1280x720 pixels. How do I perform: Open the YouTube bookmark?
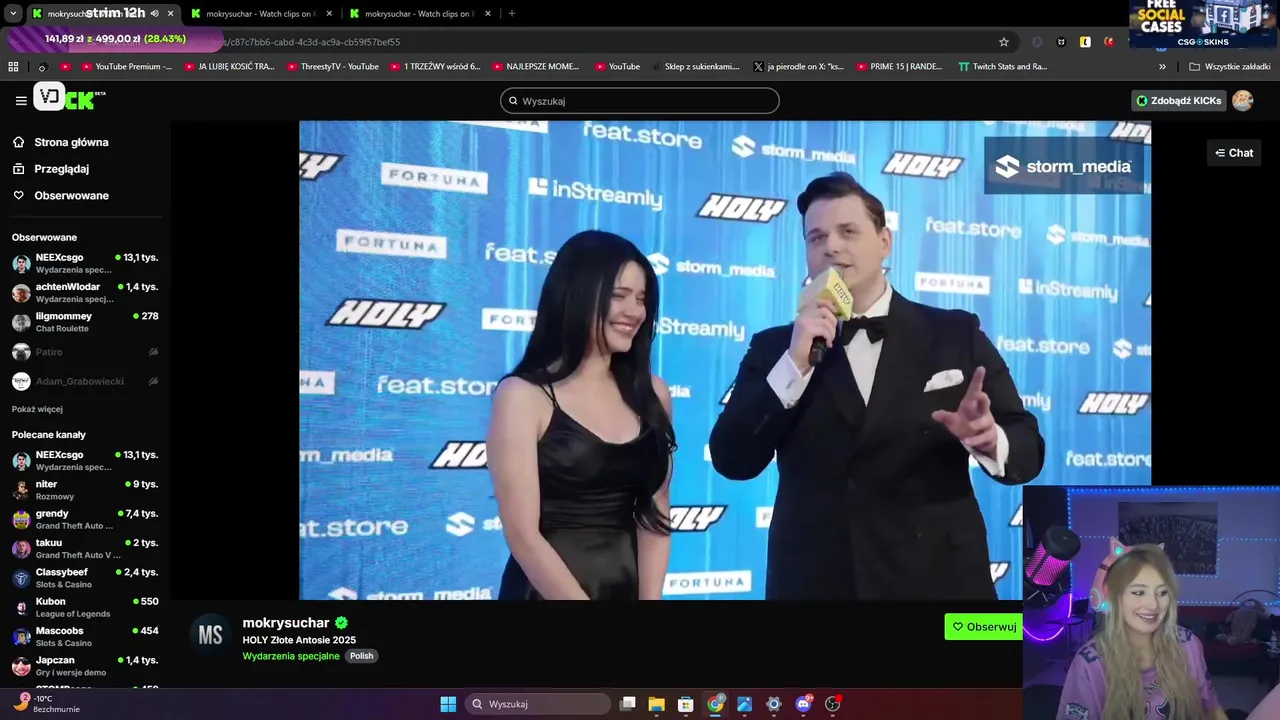617,67
